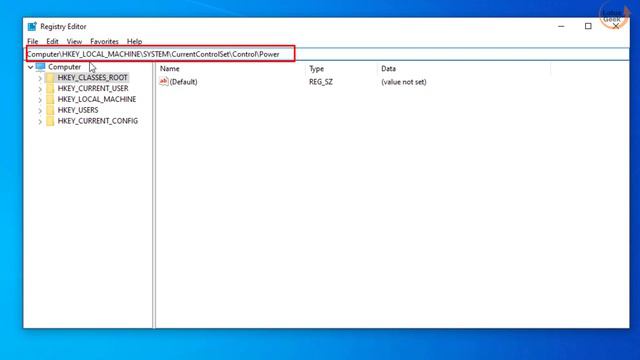The image size is (640, 360).
Task: Click the string value icon beside (Default)
Action: pyautogui.click(x=164, y=82)
